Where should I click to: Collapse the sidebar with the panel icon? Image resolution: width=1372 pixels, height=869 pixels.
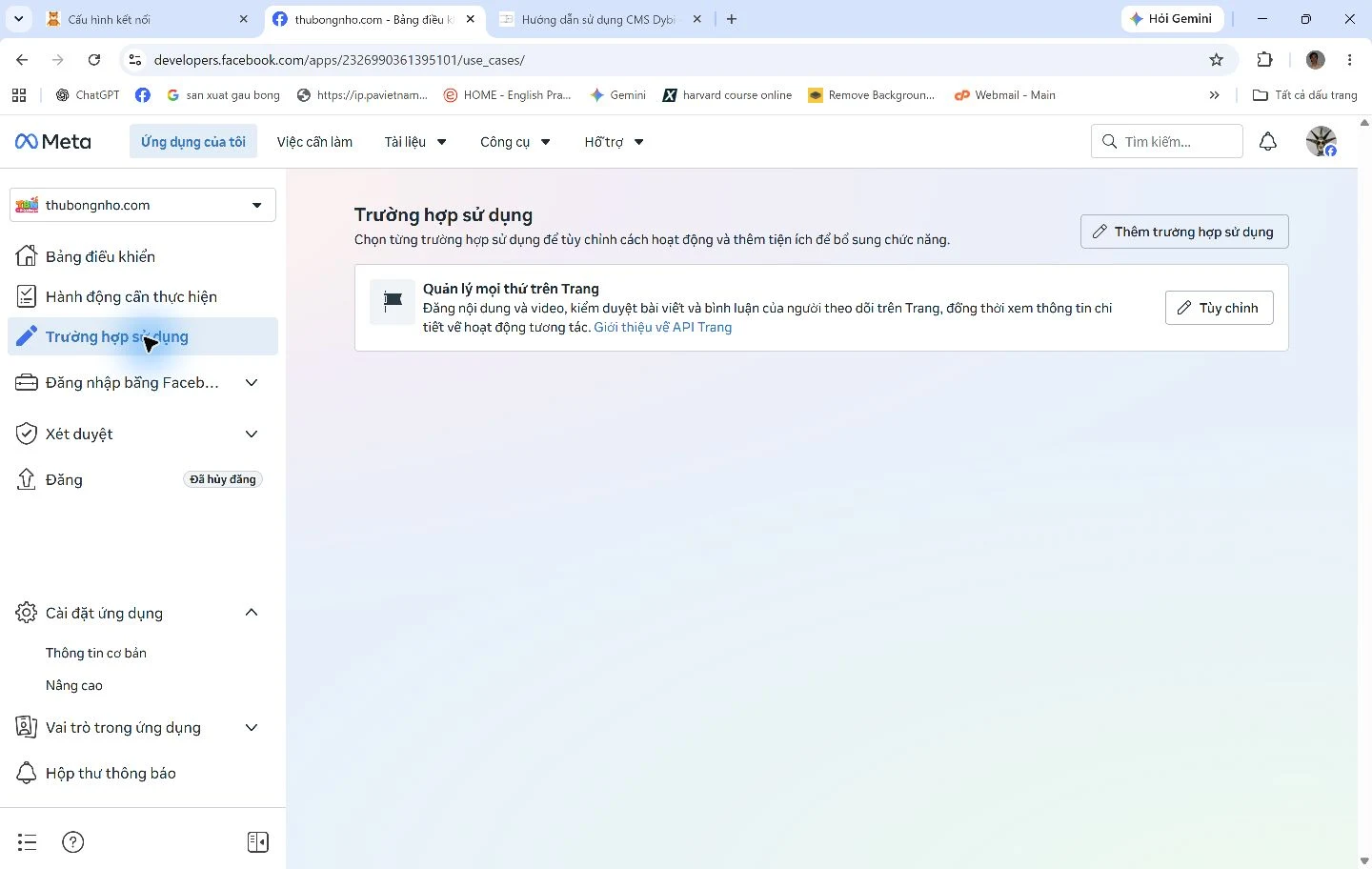[258, 842]
